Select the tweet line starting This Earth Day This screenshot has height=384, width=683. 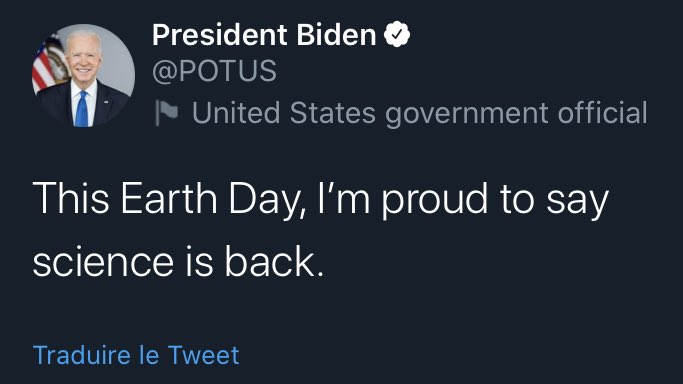pyautogui.click(x=320, y=200)
